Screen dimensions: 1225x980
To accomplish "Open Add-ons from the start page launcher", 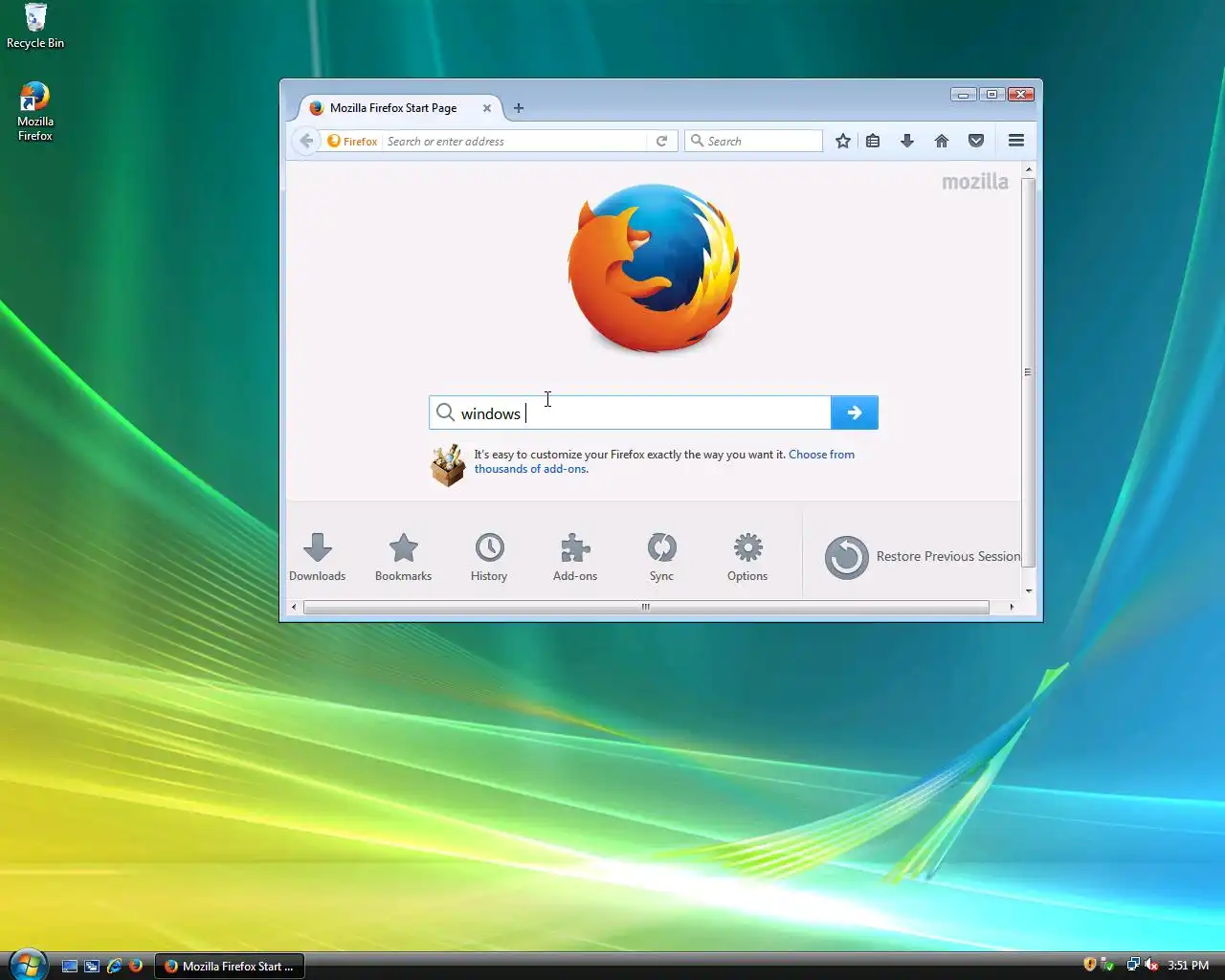I will [575, 557].
